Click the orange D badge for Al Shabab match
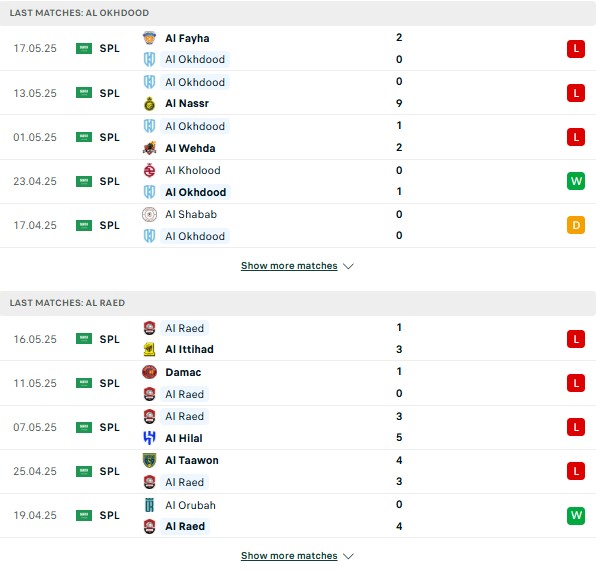 point(576,225)
